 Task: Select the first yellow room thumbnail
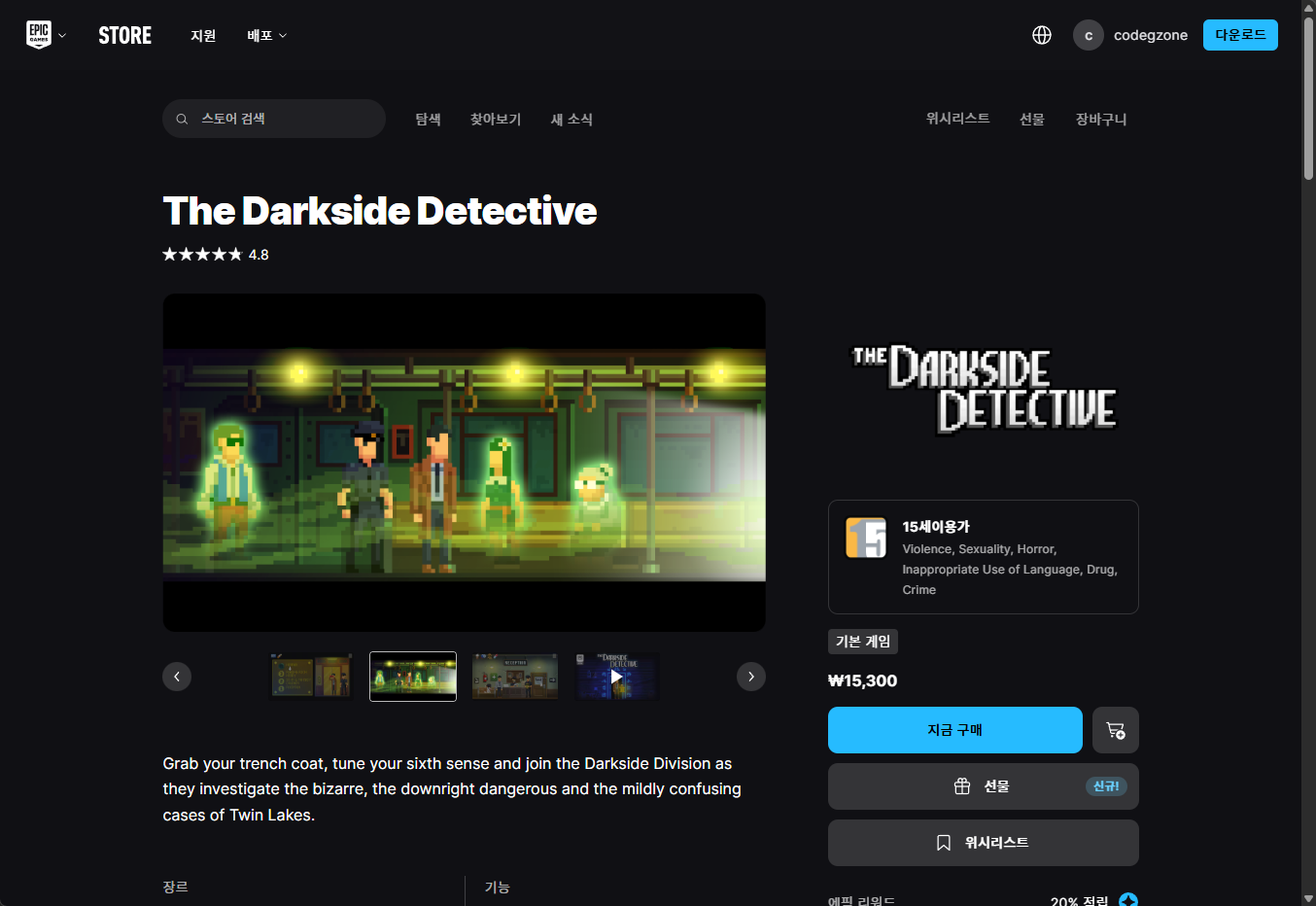click(311, 677)
